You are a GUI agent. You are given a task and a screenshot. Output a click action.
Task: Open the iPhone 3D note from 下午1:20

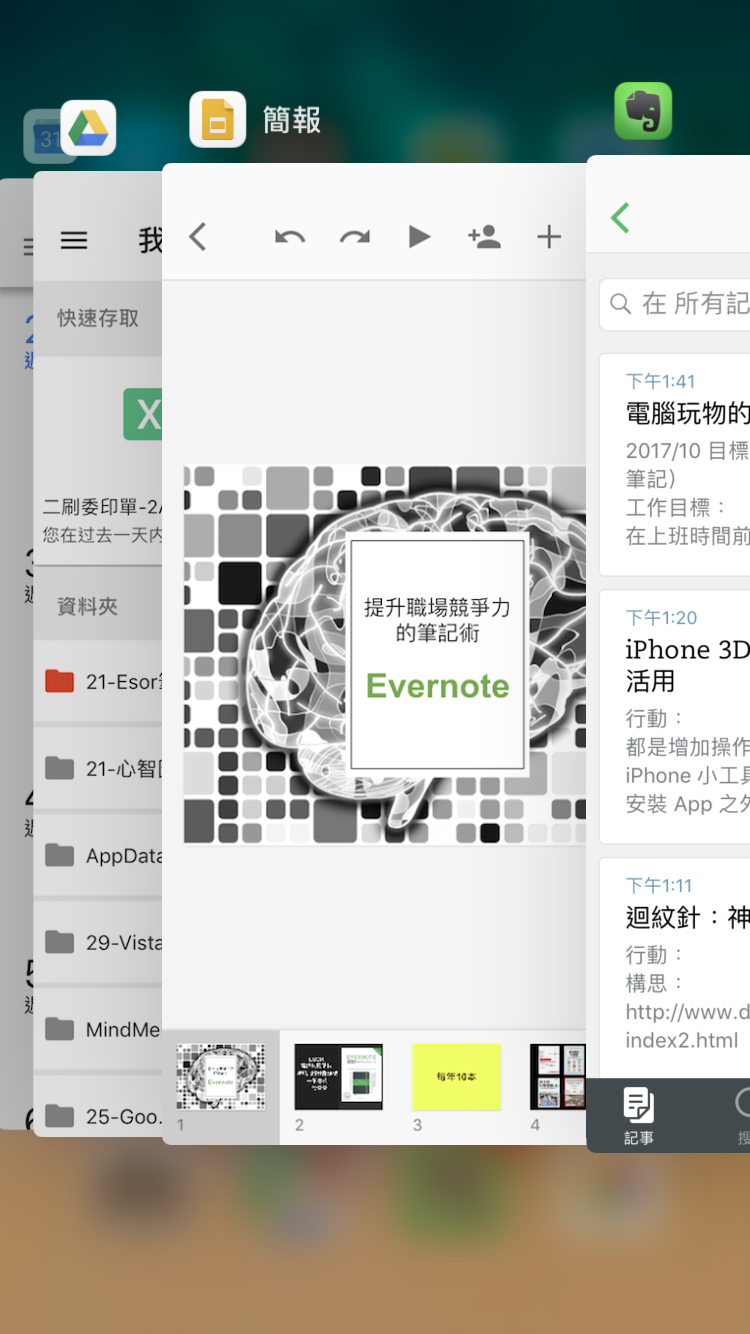(675, 716)
